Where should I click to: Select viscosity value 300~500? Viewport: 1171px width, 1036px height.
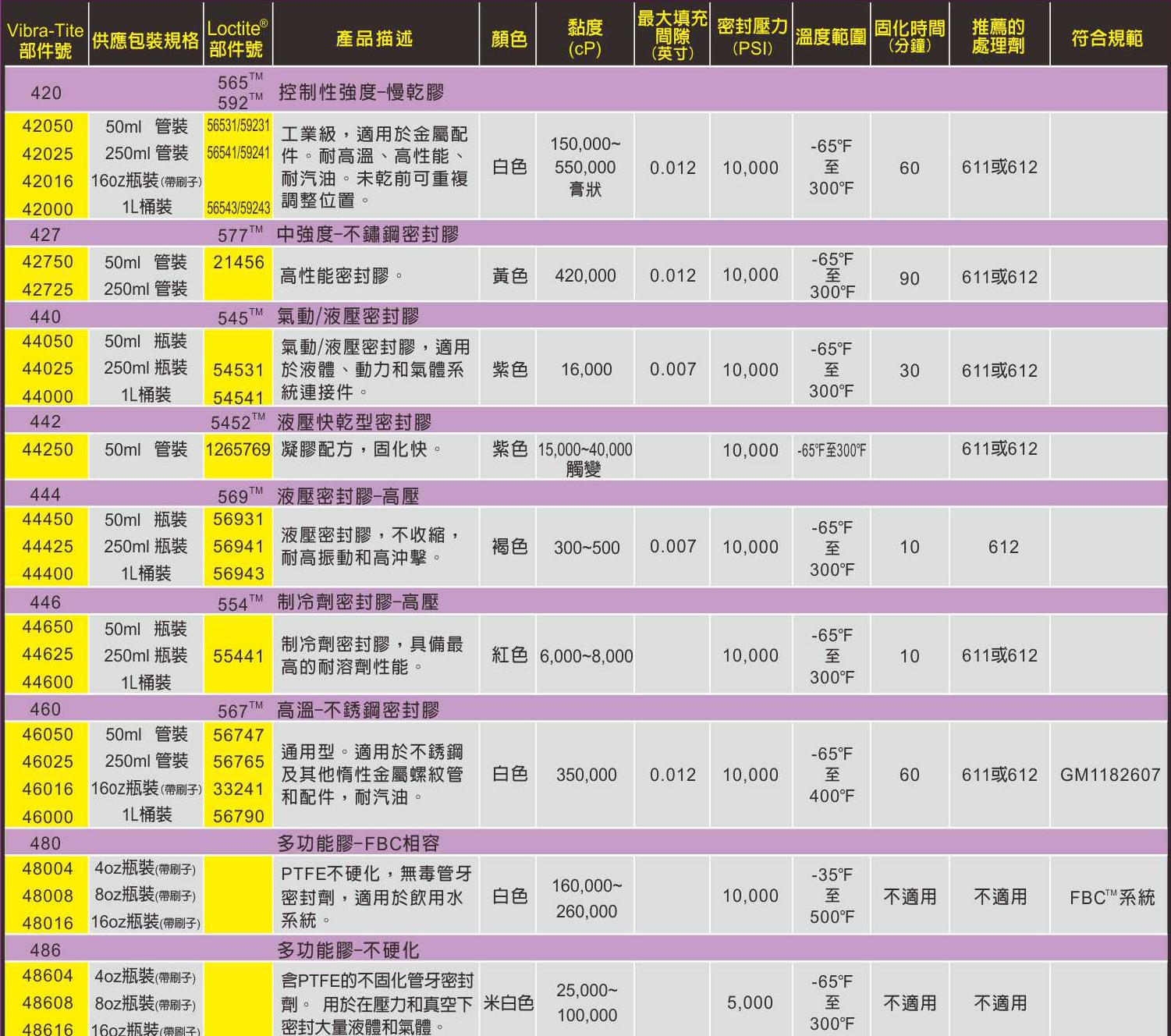click(x=587, y=548)
